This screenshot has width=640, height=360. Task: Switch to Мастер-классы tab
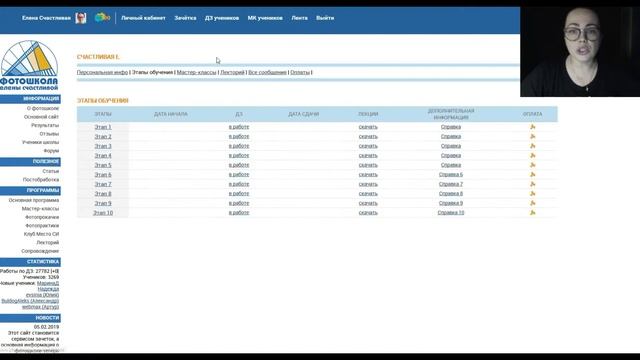(x=196, y=72)
